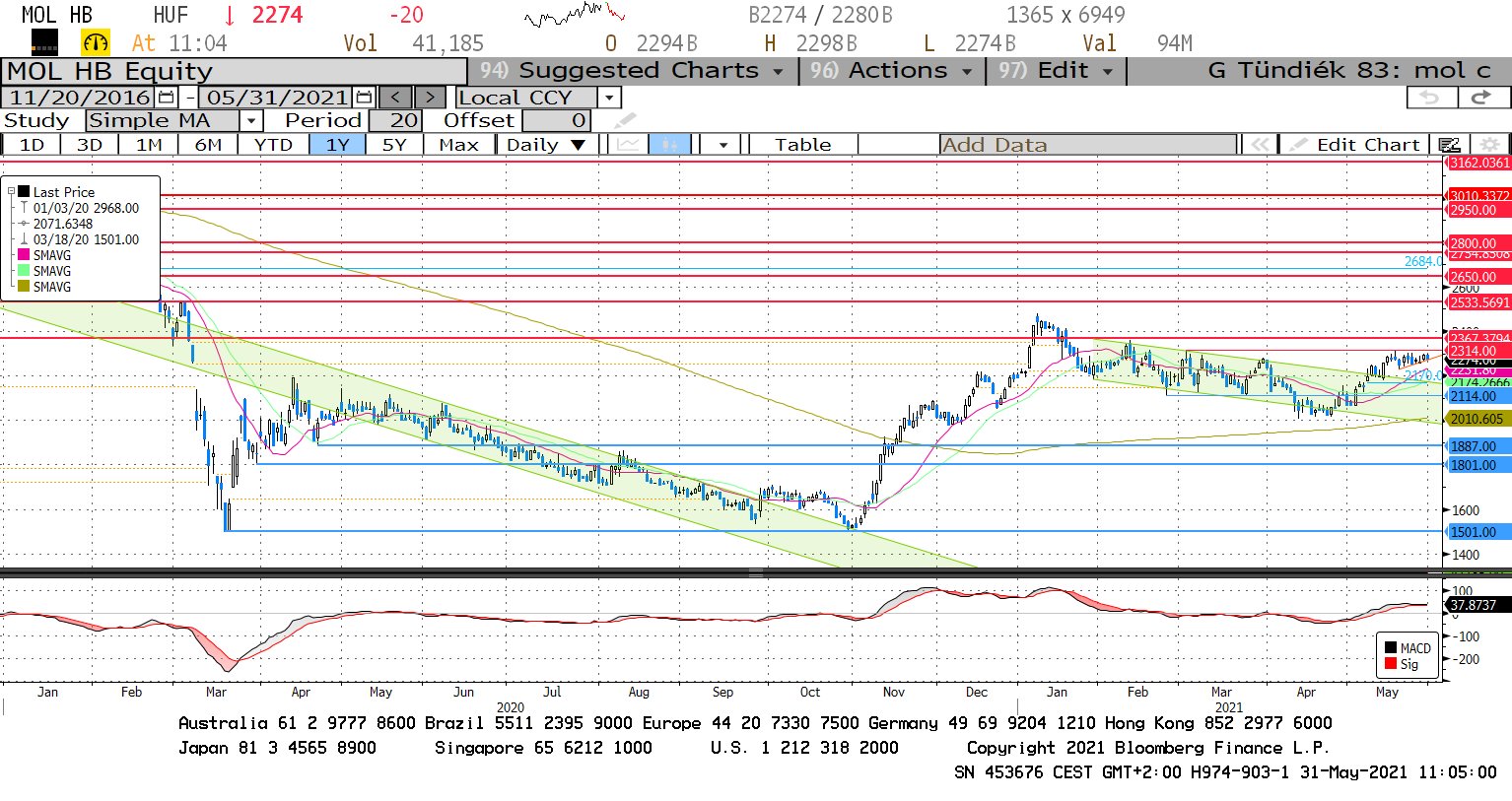Select the 1M range
1512x801 pixels.
click(149, 145)
